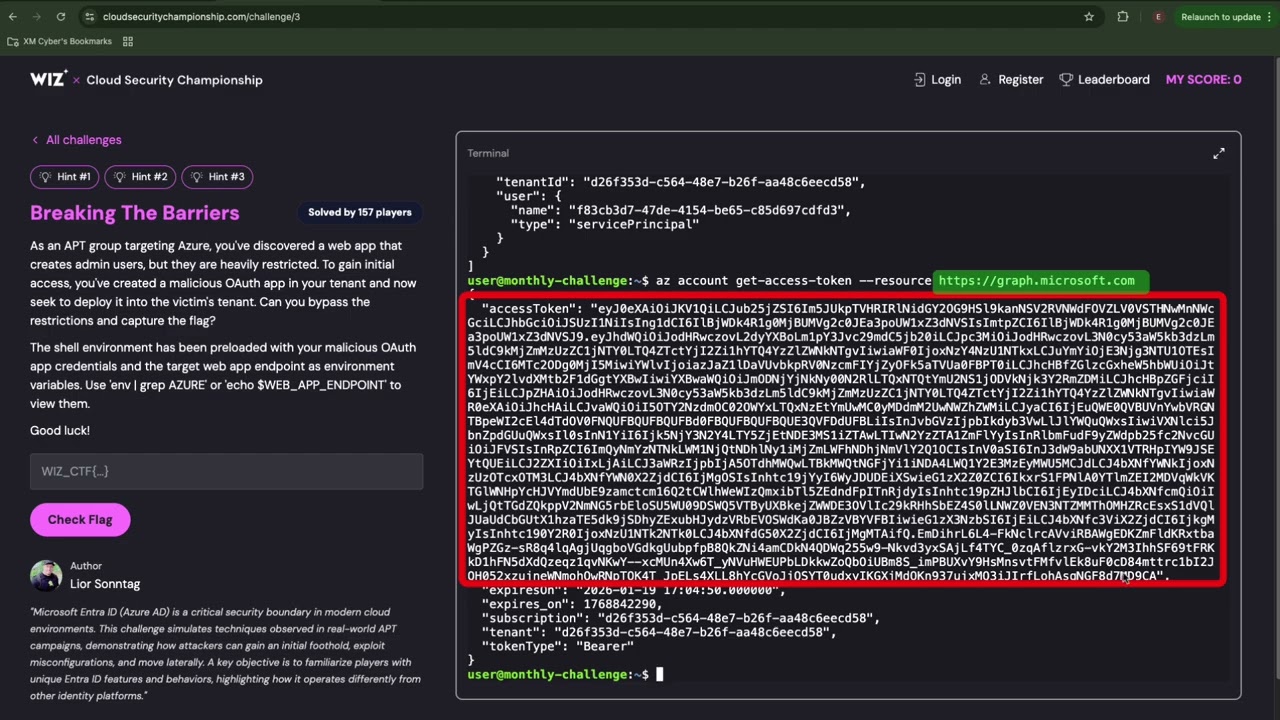Click the Breaking The Barriers heading
The width and height of the screenshot is (1280, 720).
(x=134, y=213)
